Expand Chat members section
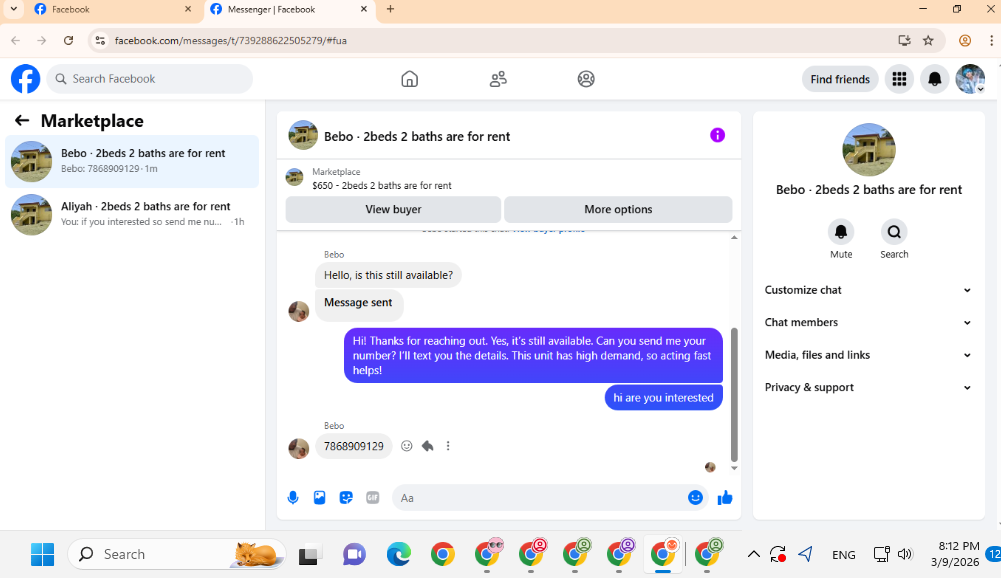The width and height of the screenshot is (1001, 578). pos(868,323)
